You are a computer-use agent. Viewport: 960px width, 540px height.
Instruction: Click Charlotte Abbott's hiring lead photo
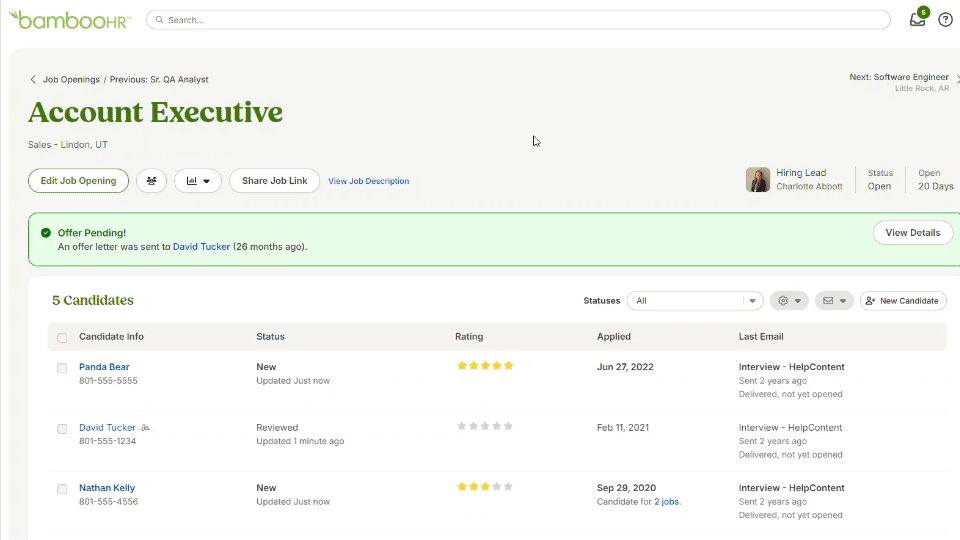point(757,180)
